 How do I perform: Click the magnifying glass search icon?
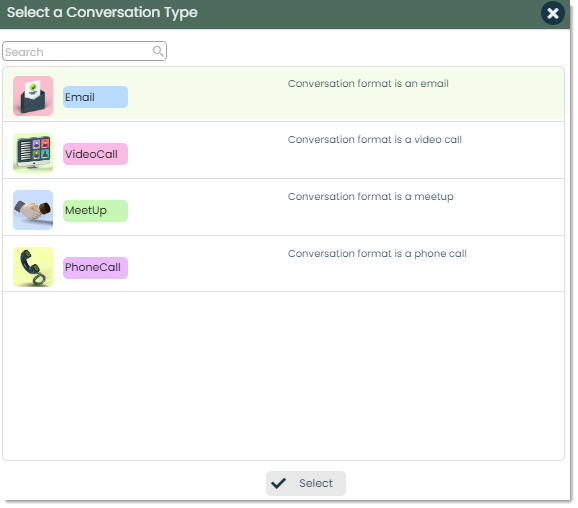(x=158, y=51)
